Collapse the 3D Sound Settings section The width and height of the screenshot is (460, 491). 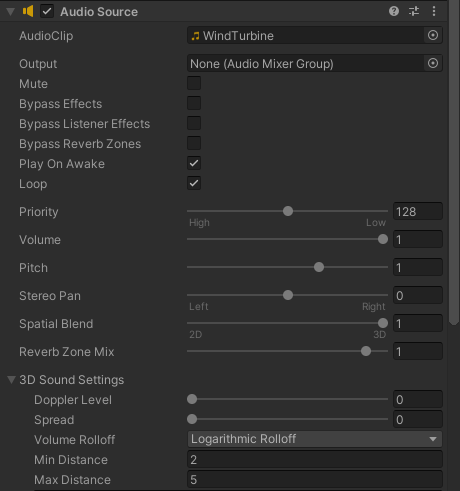pyautogui.click(x=11, y=380)
